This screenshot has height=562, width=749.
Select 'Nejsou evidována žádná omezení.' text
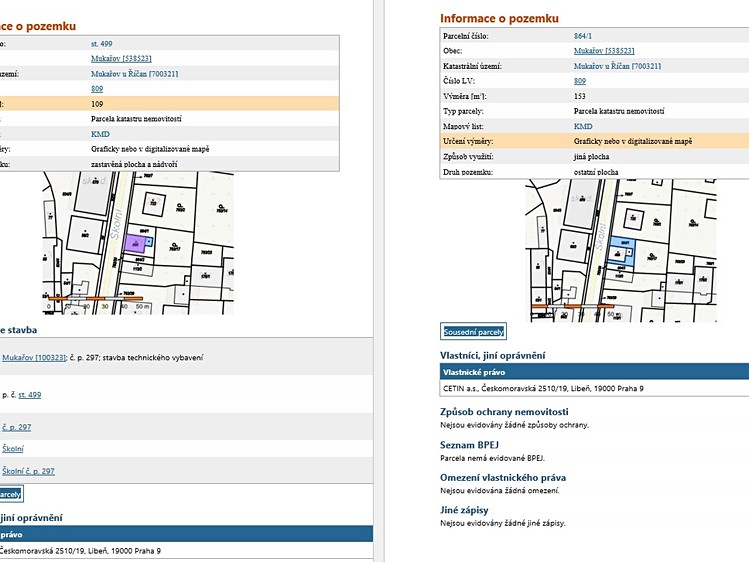pos(500,490)
